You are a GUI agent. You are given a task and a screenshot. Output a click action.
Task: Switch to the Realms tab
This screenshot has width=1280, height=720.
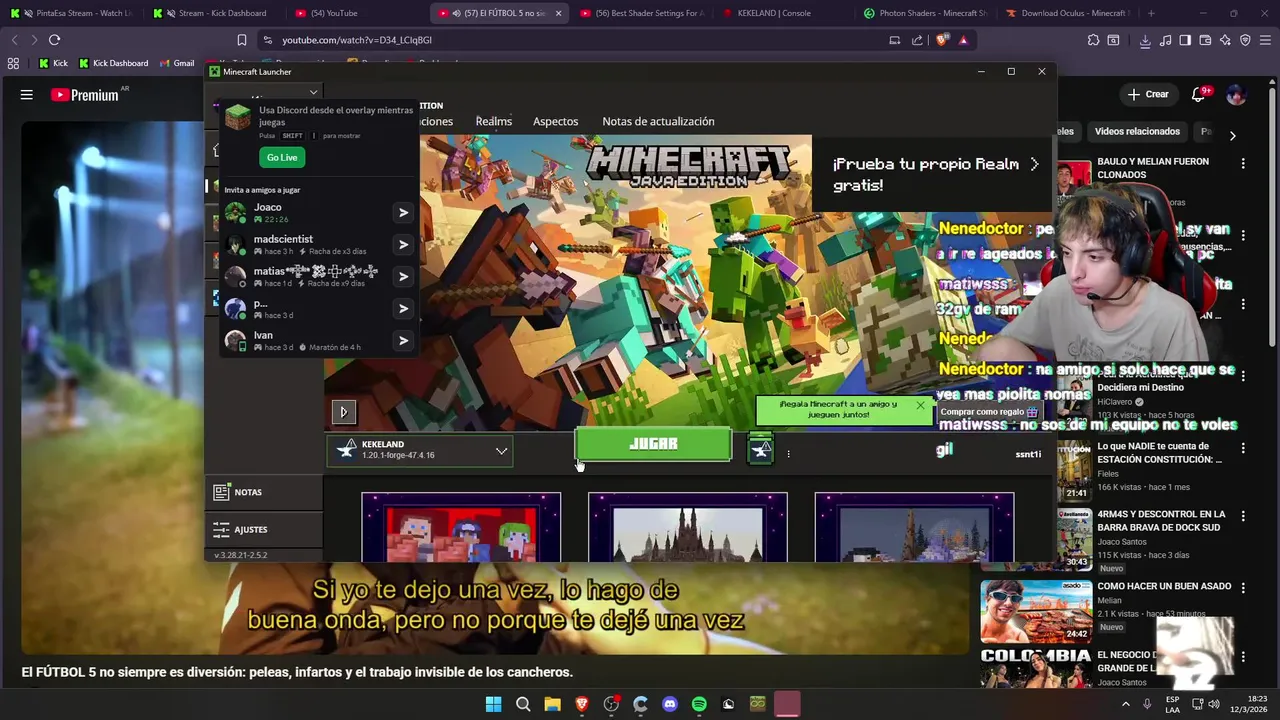point(493,121)
